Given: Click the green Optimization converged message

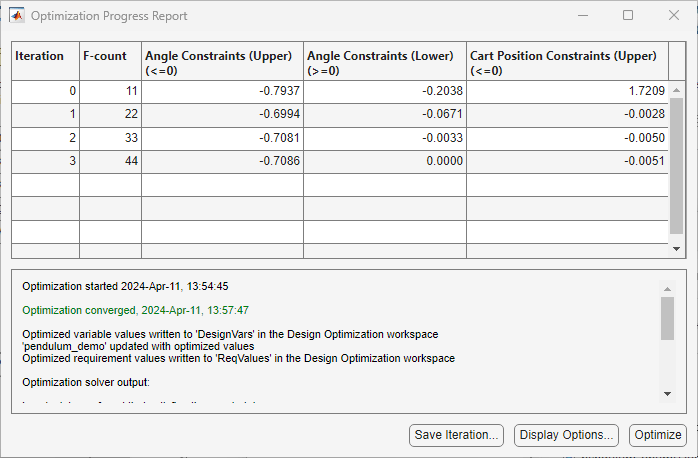Looking at the screenshot, I should pos(135,310).
